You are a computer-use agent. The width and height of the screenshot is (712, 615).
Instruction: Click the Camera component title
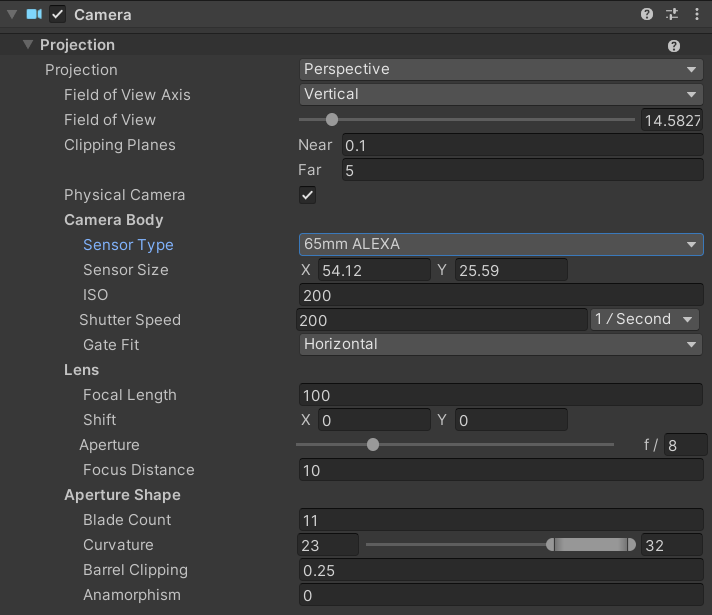(103, 15)
